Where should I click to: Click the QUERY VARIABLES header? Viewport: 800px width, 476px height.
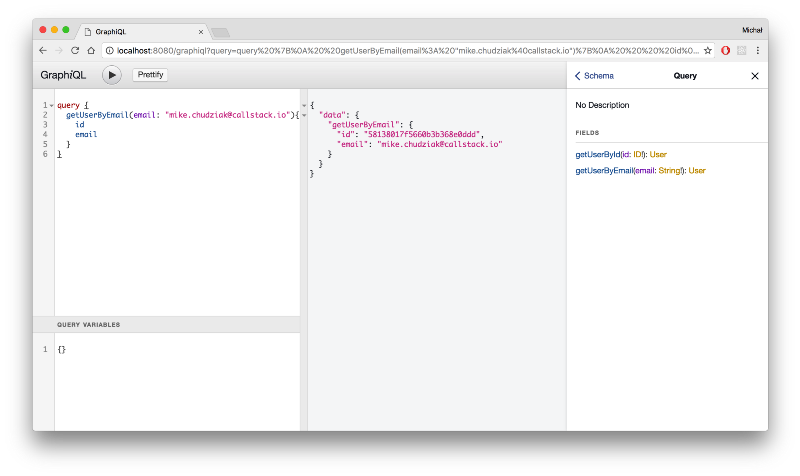click(166, 324)
